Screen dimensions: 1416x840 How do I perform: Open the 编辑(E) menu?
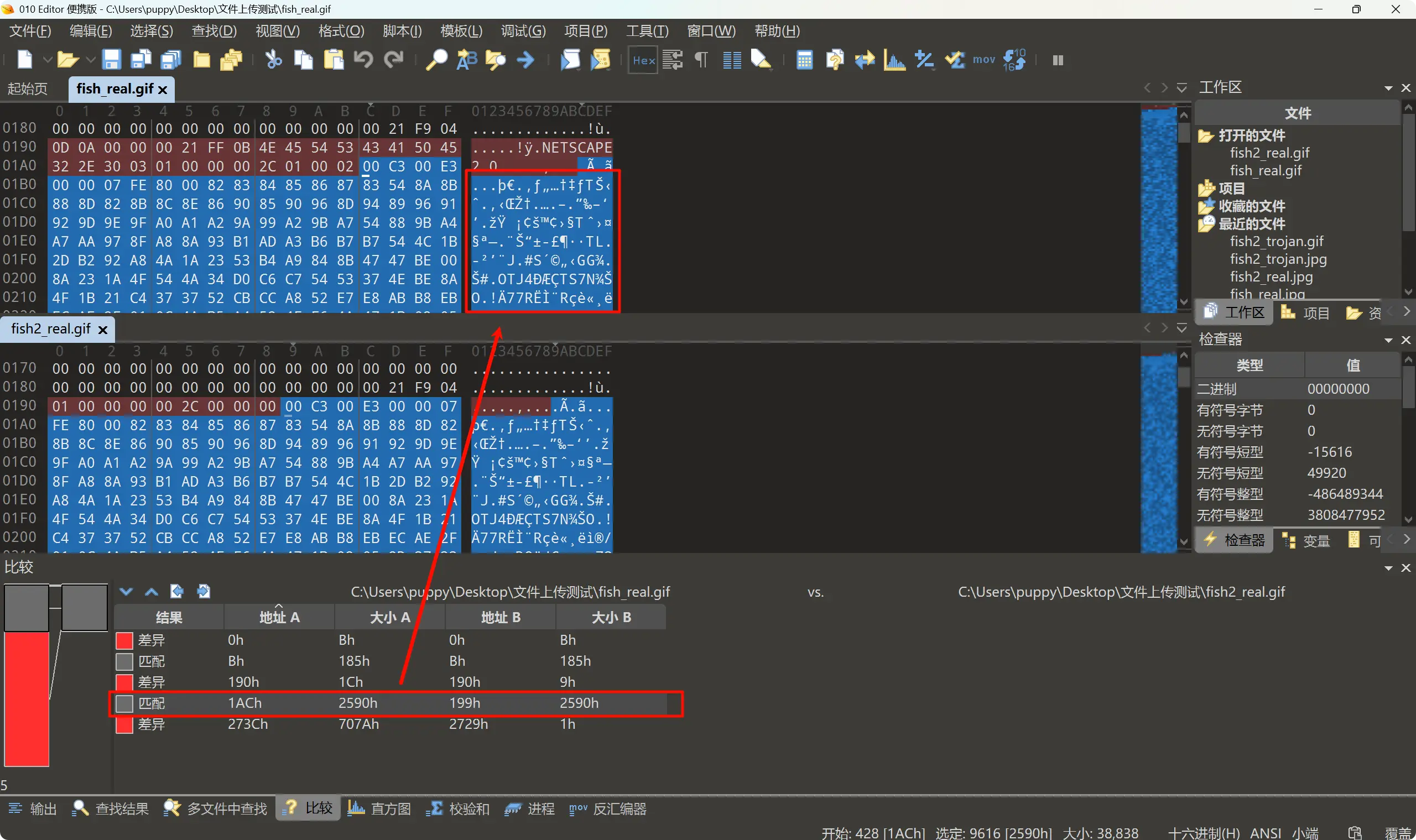[91, 30]
